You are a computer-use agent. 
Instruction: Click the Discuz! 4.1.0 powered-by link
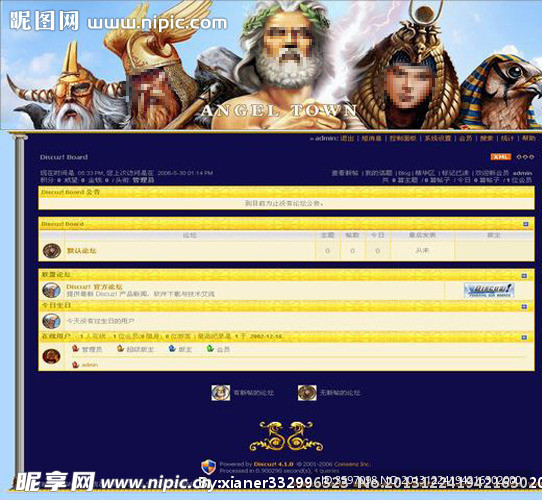(x=273, y=464)
